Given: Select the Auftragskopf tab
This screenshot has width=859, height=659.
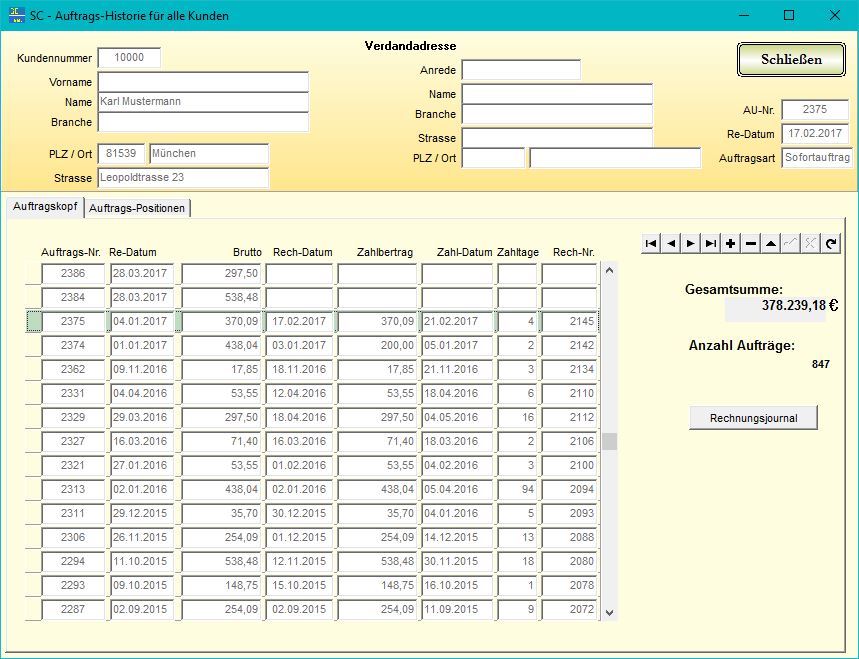Looking at the screenshot, I should point(46,205).
